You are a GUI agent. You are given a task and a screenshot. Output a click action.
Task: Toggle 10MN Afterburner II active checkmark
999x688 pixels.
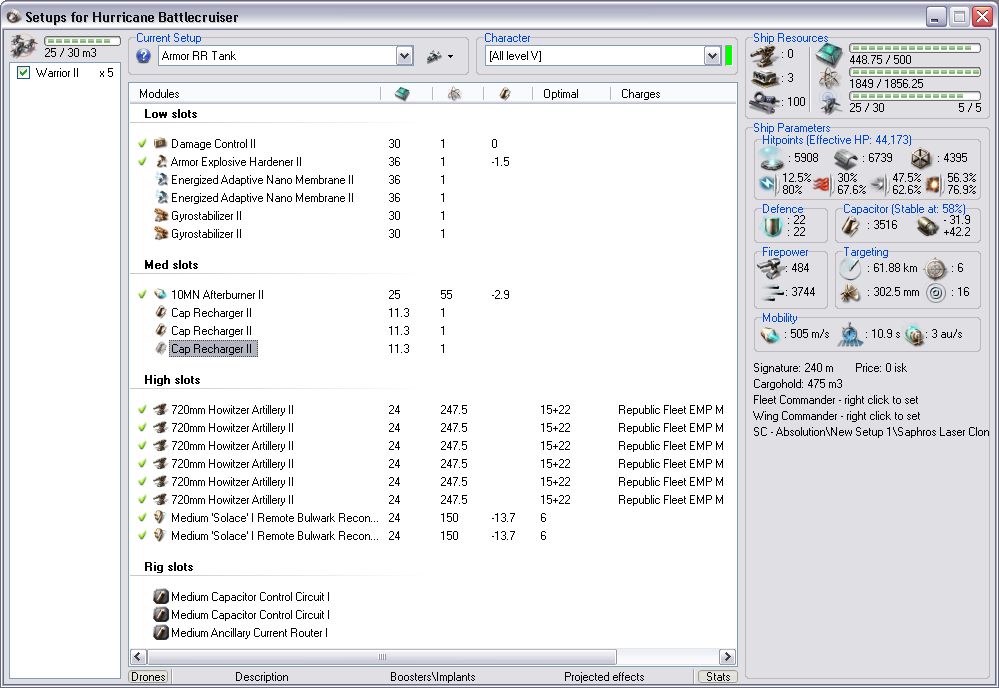(x=143, y=294)
